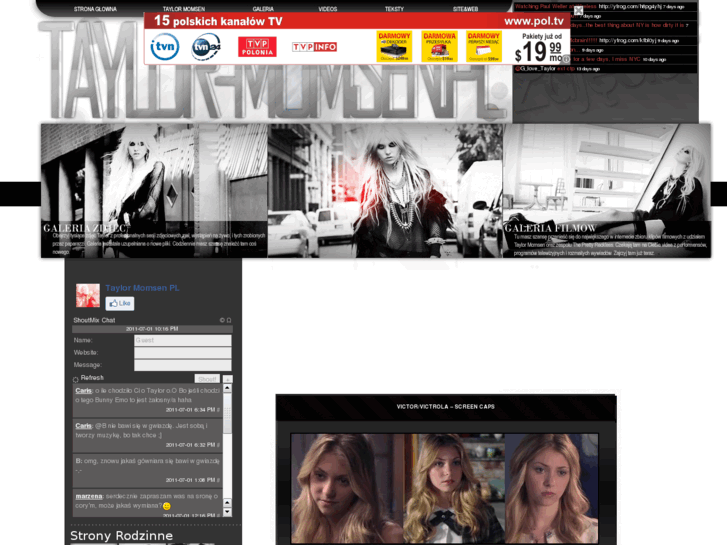Click the plus button beside Shout!
This screenshot has height=545, width=727.
227,379
